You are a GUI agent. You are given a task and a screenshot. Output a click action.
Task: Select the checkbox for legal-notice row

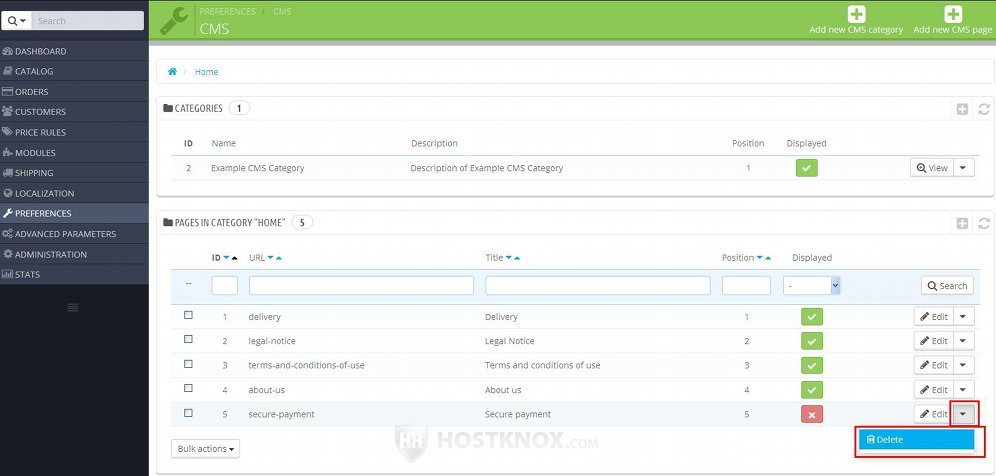[x=188, y=339]
